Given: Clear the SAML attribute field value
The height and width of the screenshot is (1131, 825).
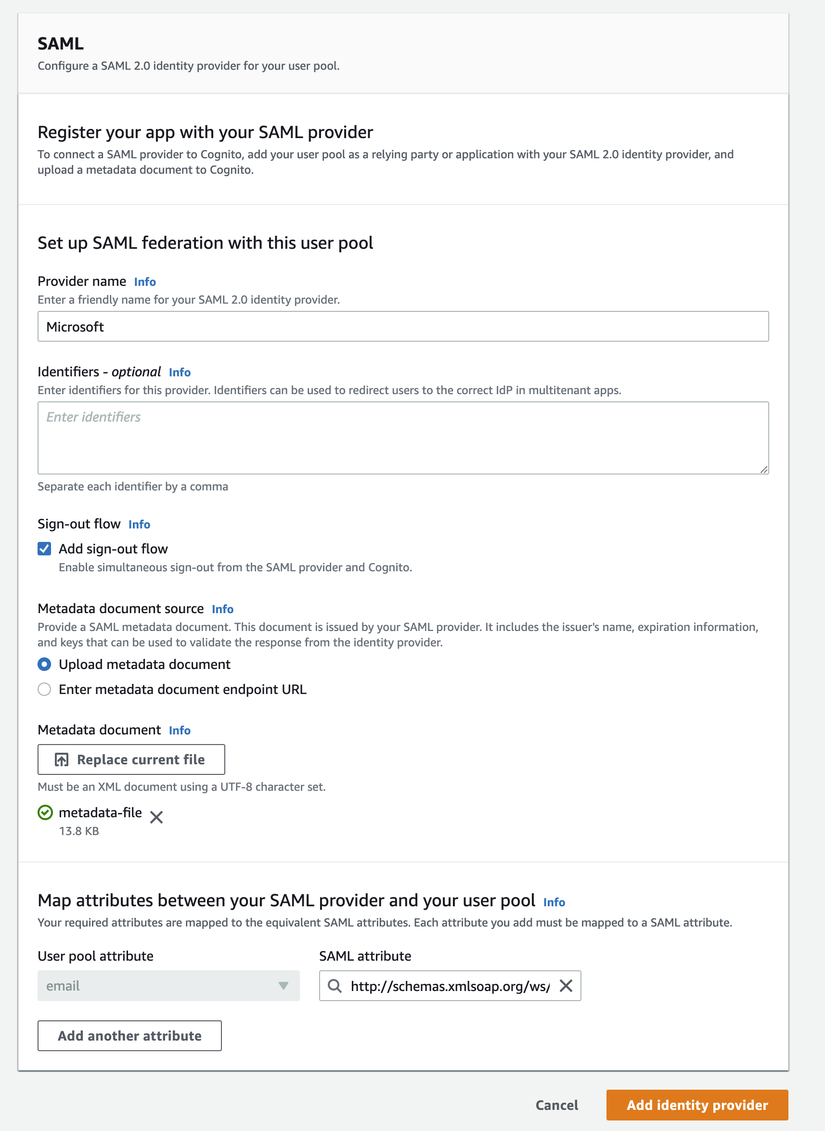Looking at the screenshot, I should click(x=566, y=986).
